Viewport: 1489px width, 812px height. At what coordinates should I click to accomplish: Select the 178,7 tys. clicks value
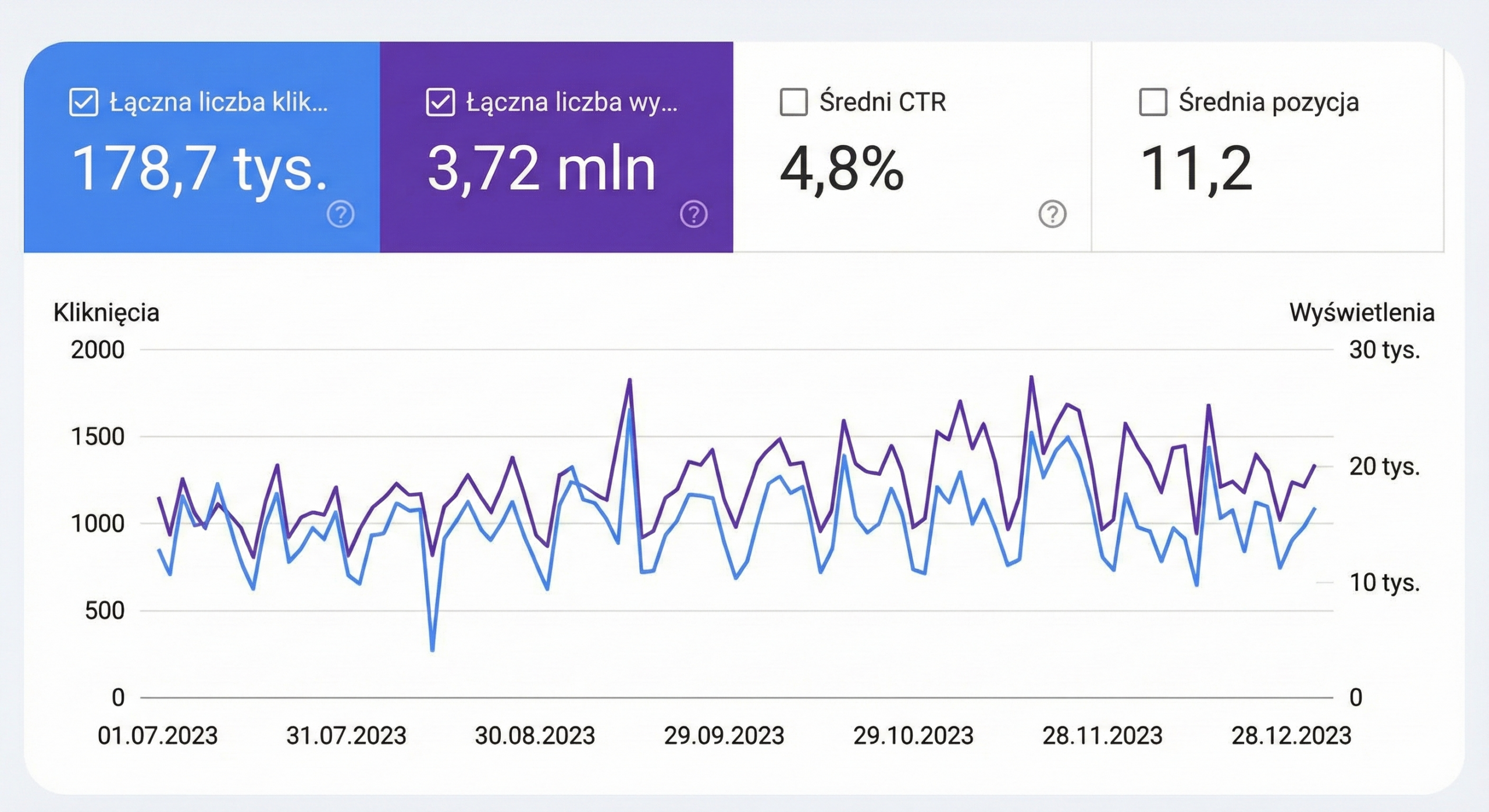tap(200, 168)
